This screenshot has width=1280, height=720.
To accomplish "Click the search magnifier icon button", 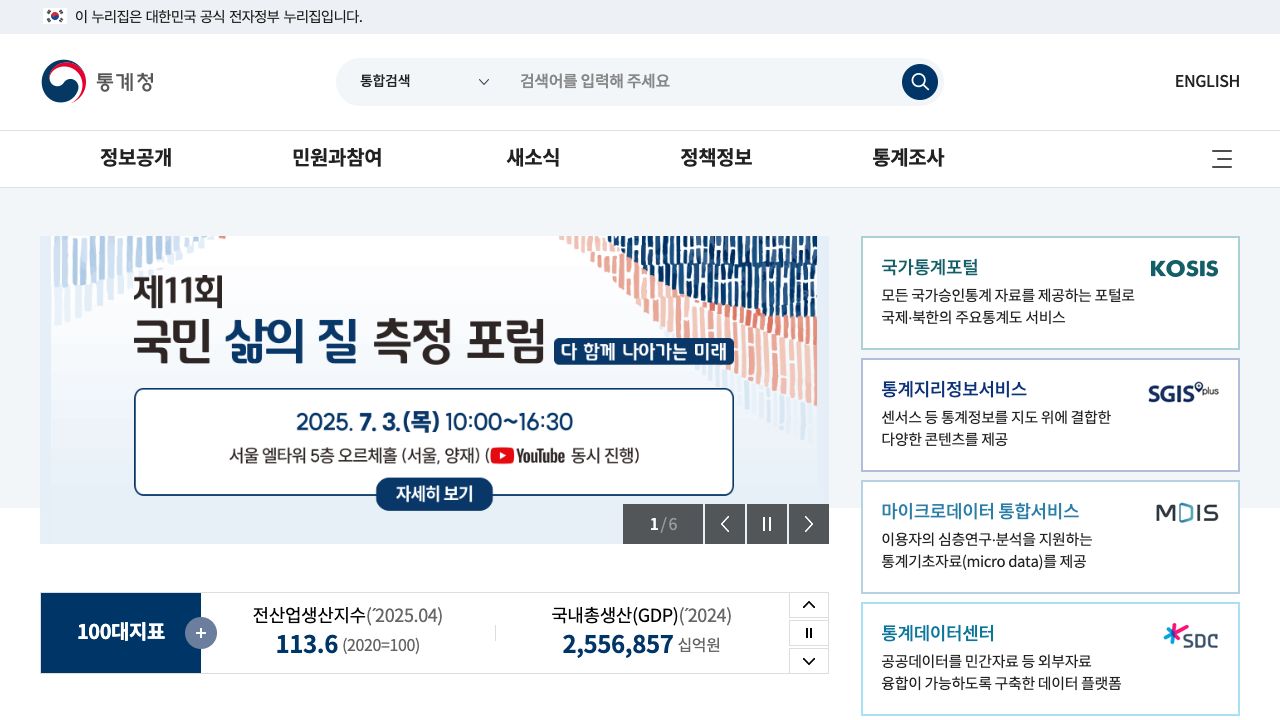I will coord(919,82).
